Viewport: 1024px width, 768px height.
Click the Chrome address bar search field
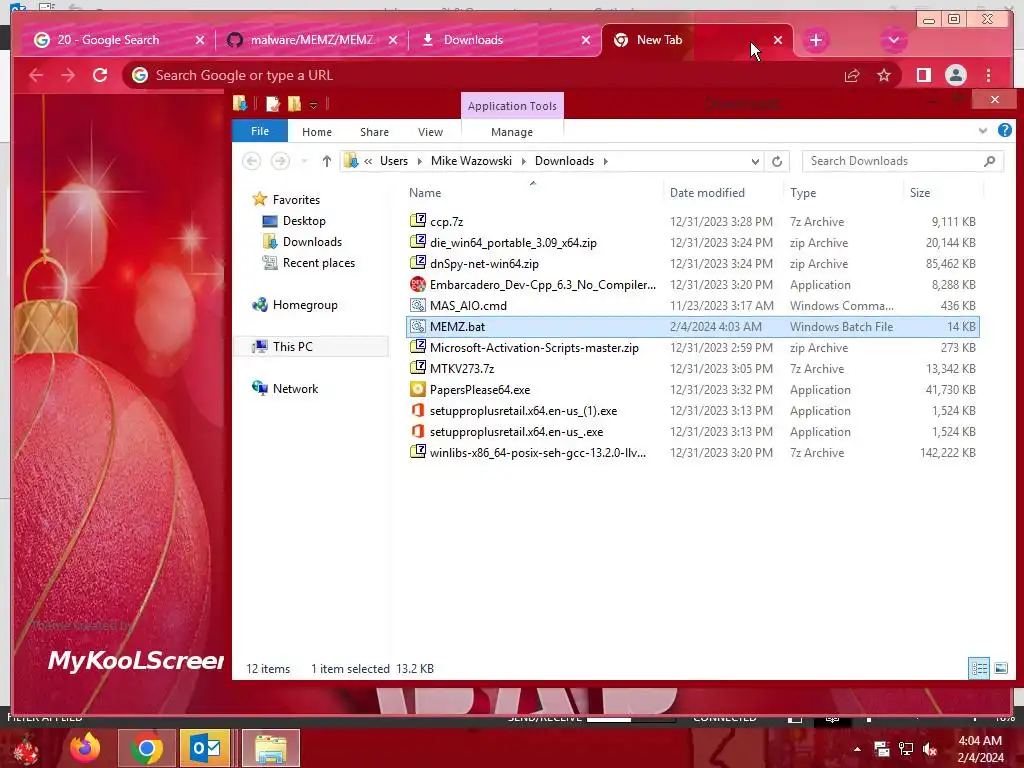(x=483, y=76)
